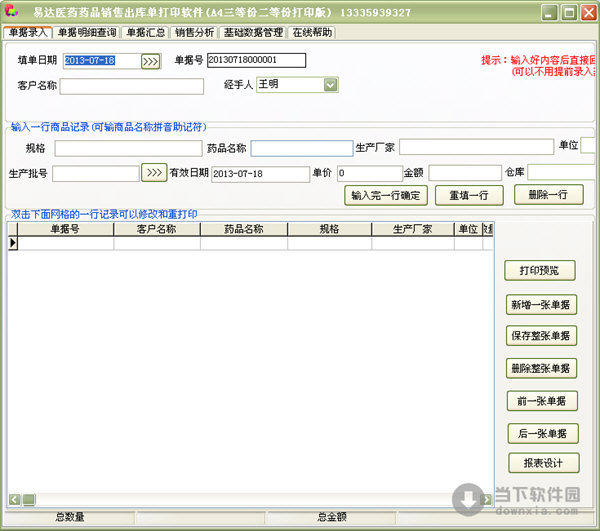Screen dimensions: 600x531
Task: Maximize the application window
Action: coord(569,13)
